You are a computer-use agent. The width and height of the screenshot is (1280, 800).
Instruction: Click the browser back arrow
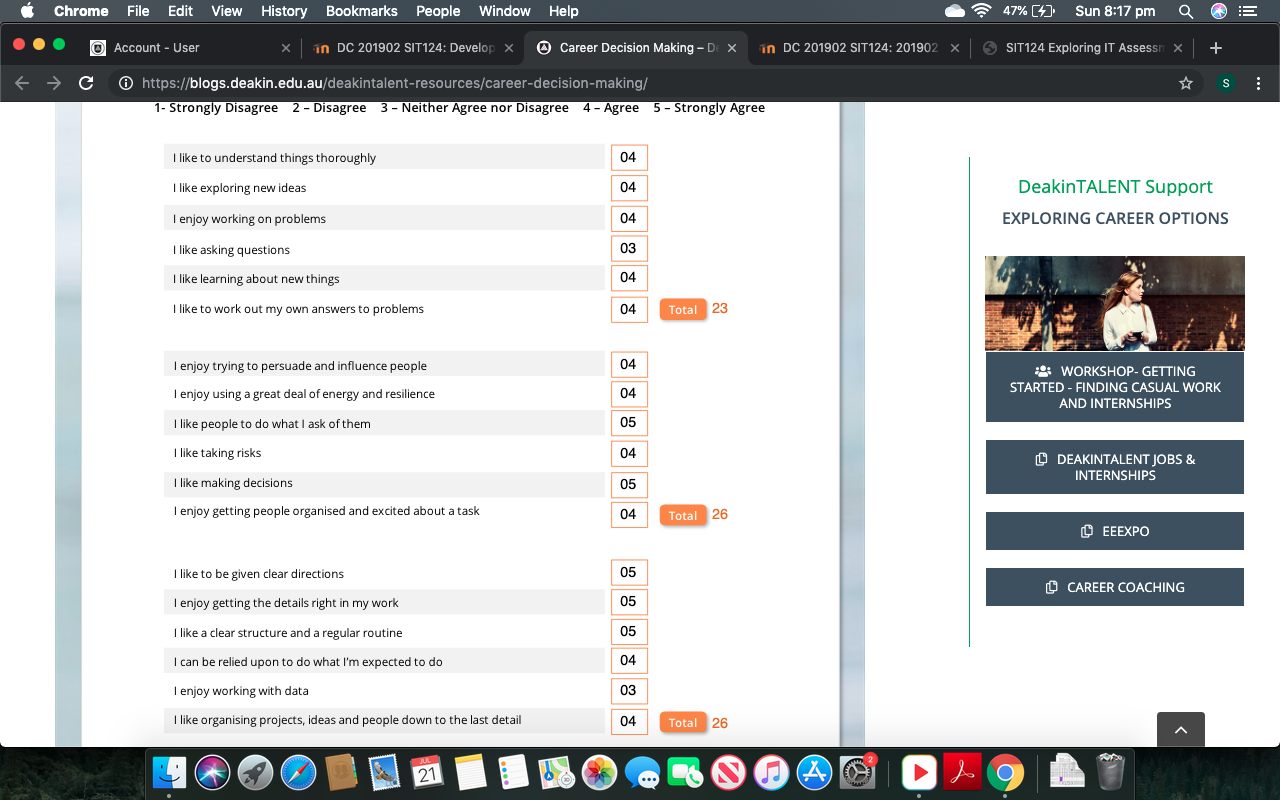[22, 83]
